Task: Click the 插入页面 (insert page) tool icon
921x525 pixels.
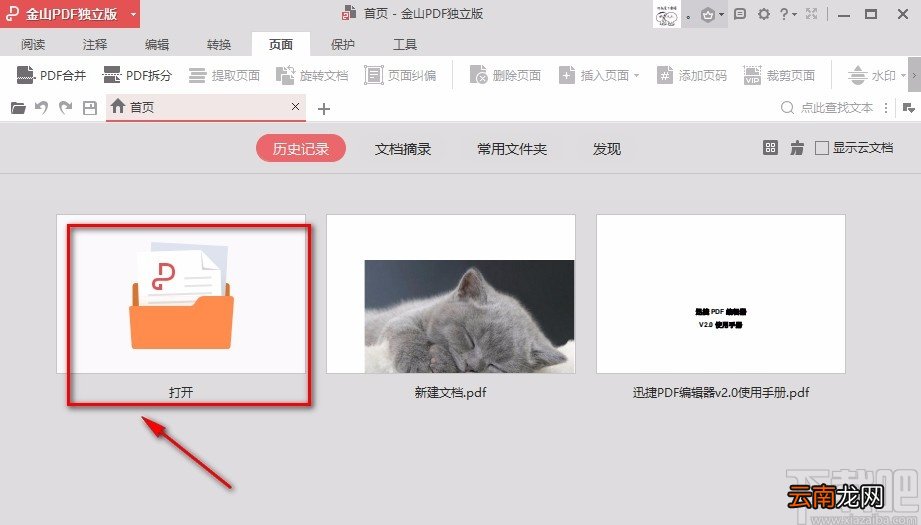Action: pyautogui.click(x=567, y=75)
